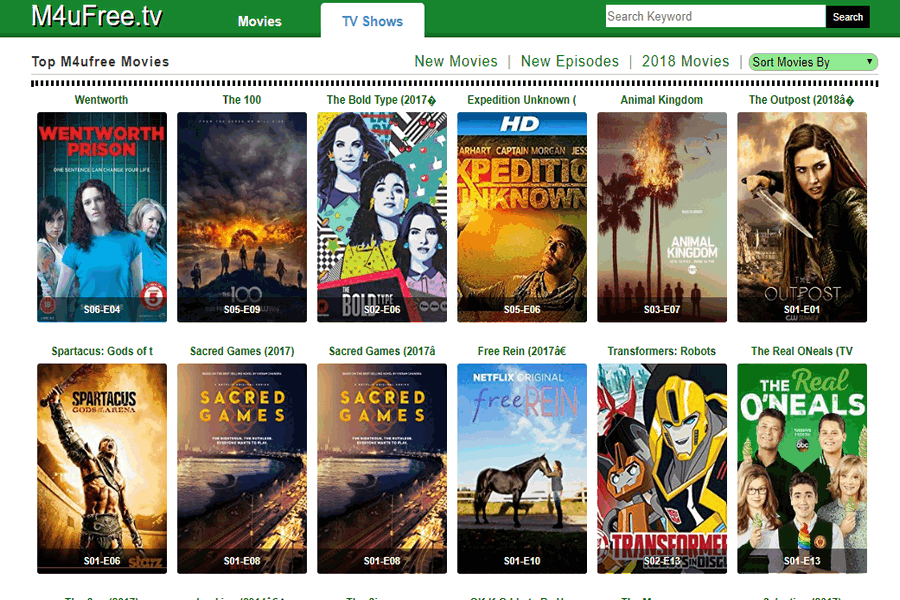The width and height of the screenshot is (900, 600).
Task: Open the 2018 Movies link
Action: pyautogui.click(x=685, y=61)
